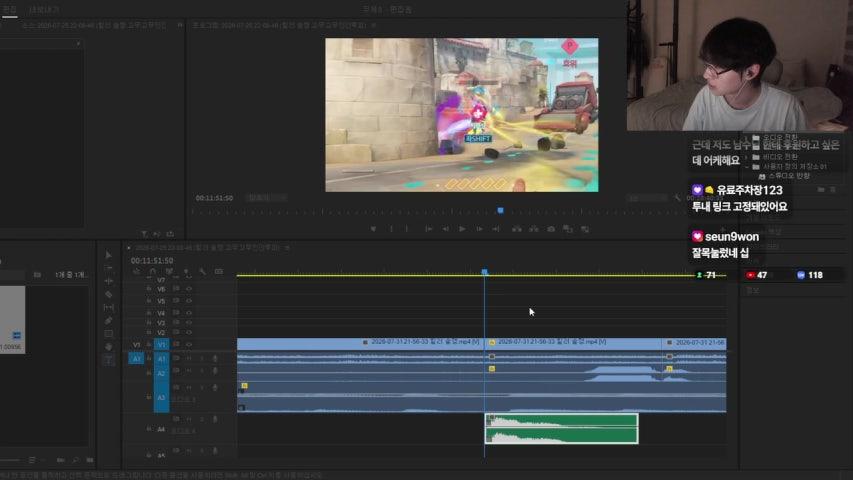Select the Razor tool
Viewport: 853px width, 480px height.
tap(108, 294)
